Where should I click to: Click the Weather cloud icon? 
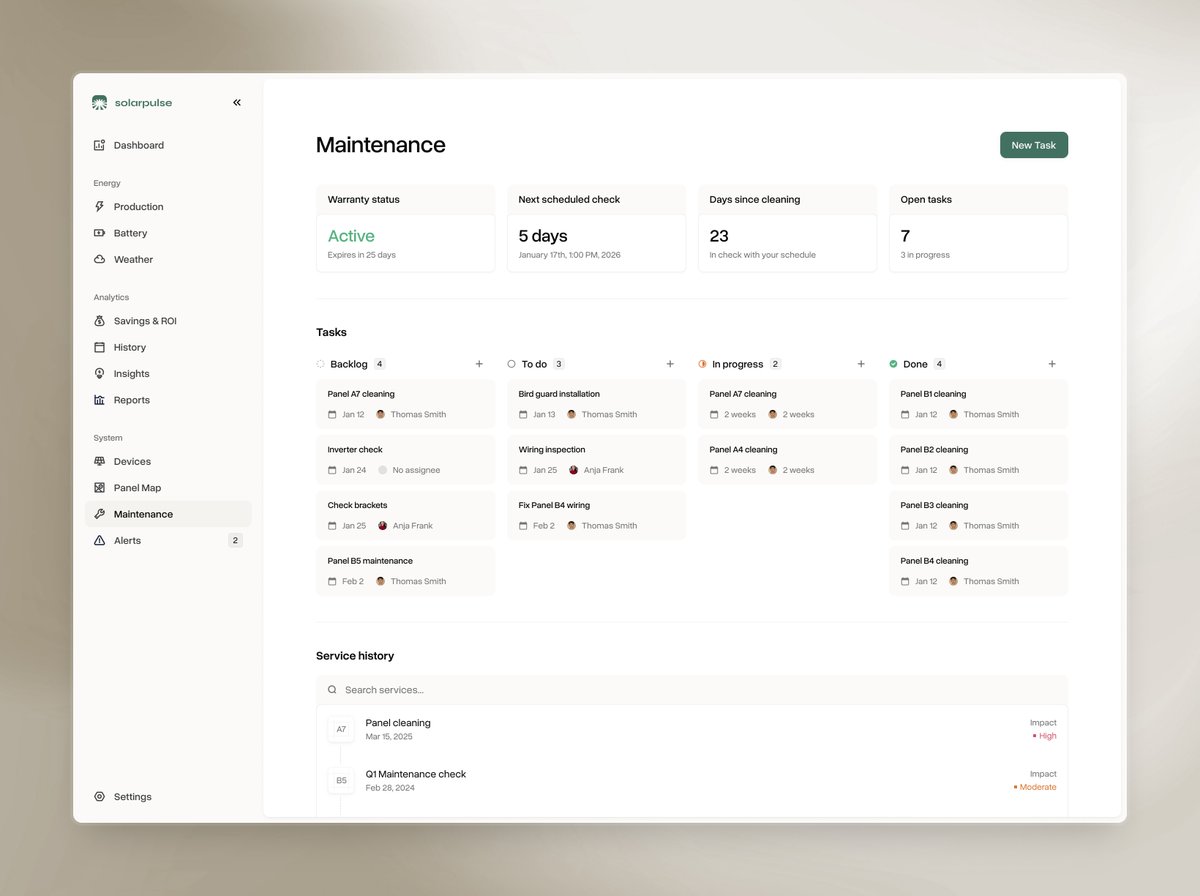[x=99, y=259]
